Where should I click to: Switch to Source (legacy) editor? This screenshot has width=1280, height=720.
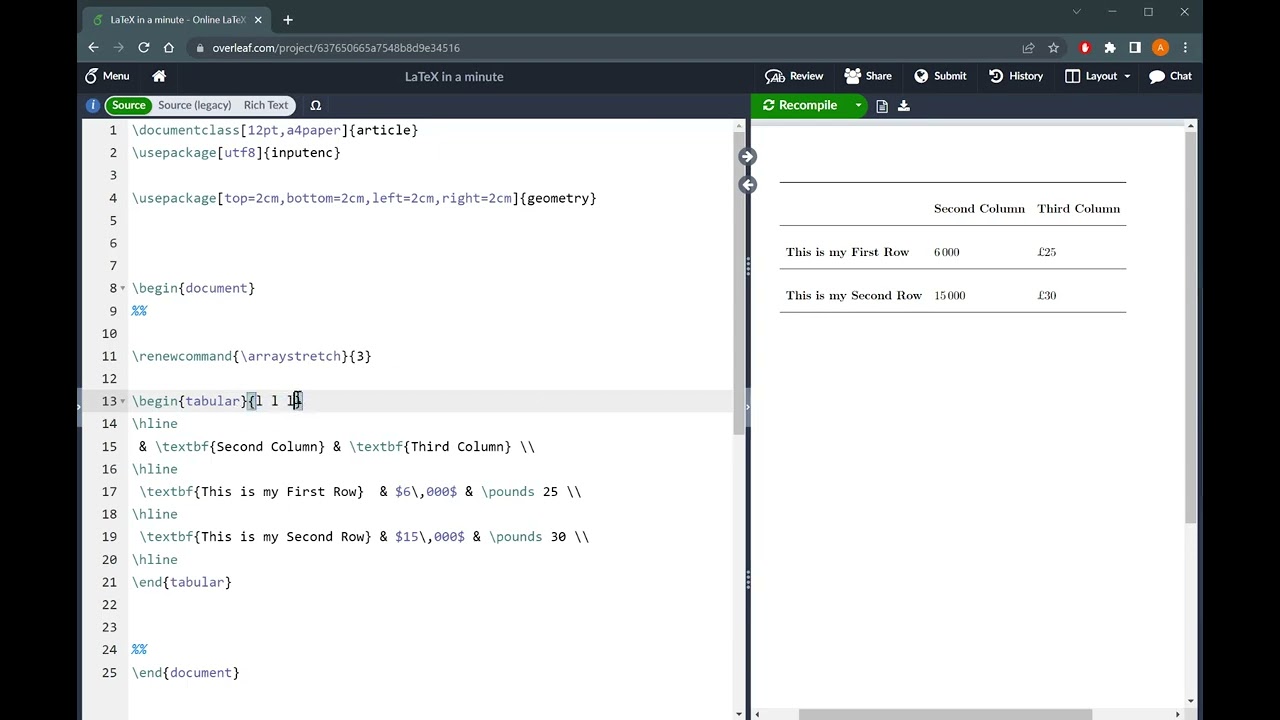point(194,105)
